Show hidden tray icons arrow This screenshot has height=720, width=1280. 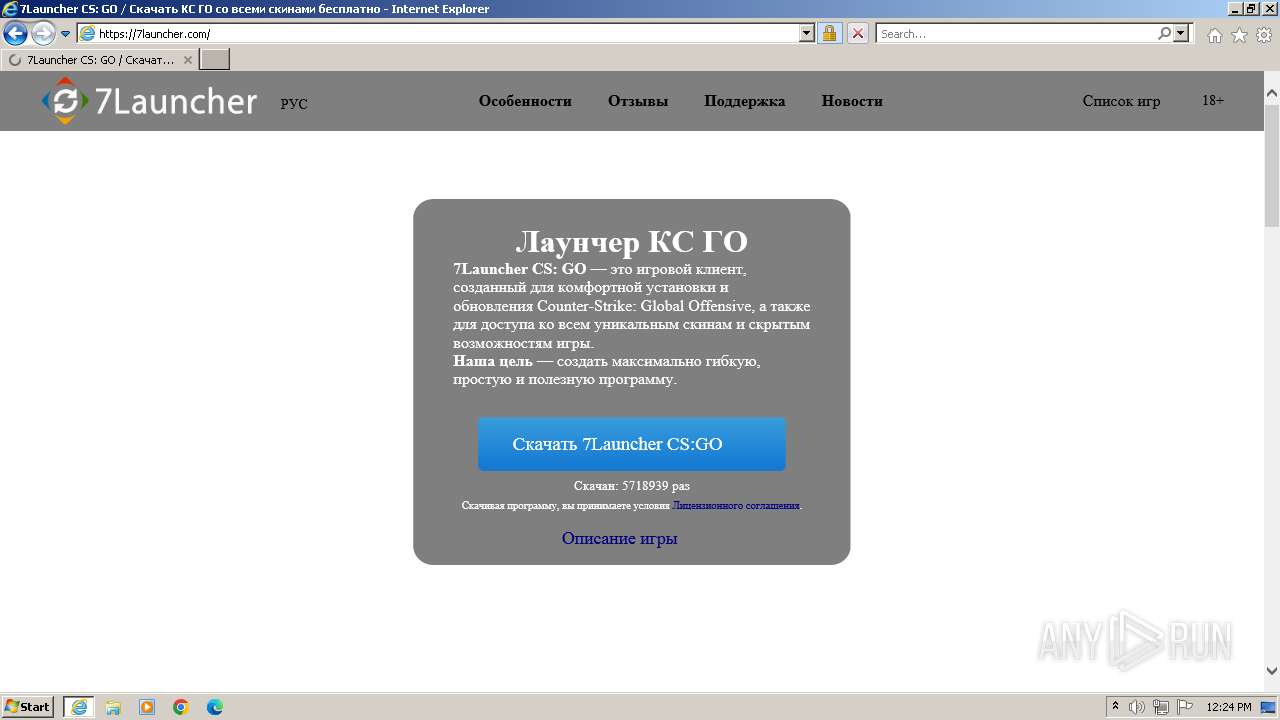click(1115, 706)
